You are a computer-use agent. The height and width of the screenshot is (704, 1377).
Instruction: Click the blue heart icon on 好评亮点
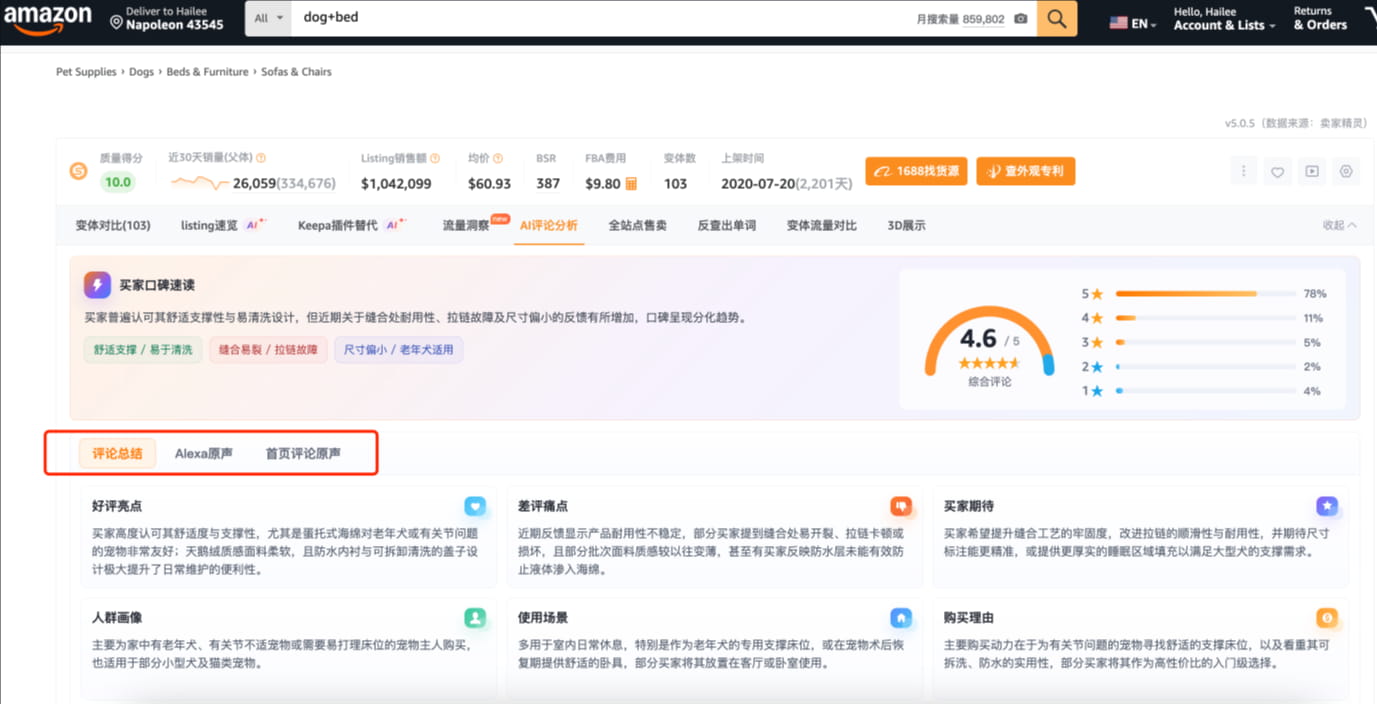coord(475,506)
